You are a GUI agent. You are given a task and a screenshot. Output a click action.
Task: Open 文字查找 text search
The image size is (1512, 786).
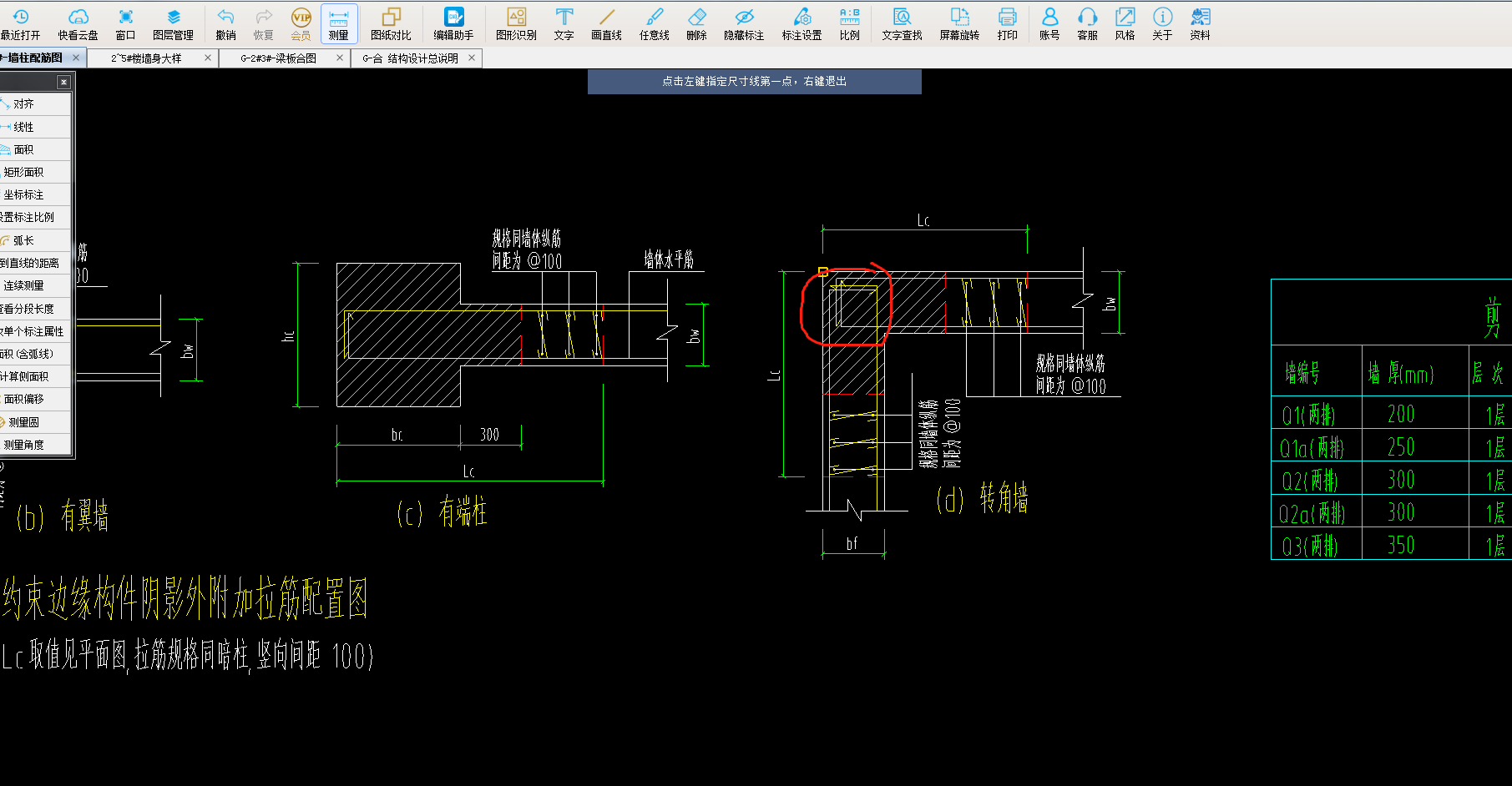click(x=902, y=24)
